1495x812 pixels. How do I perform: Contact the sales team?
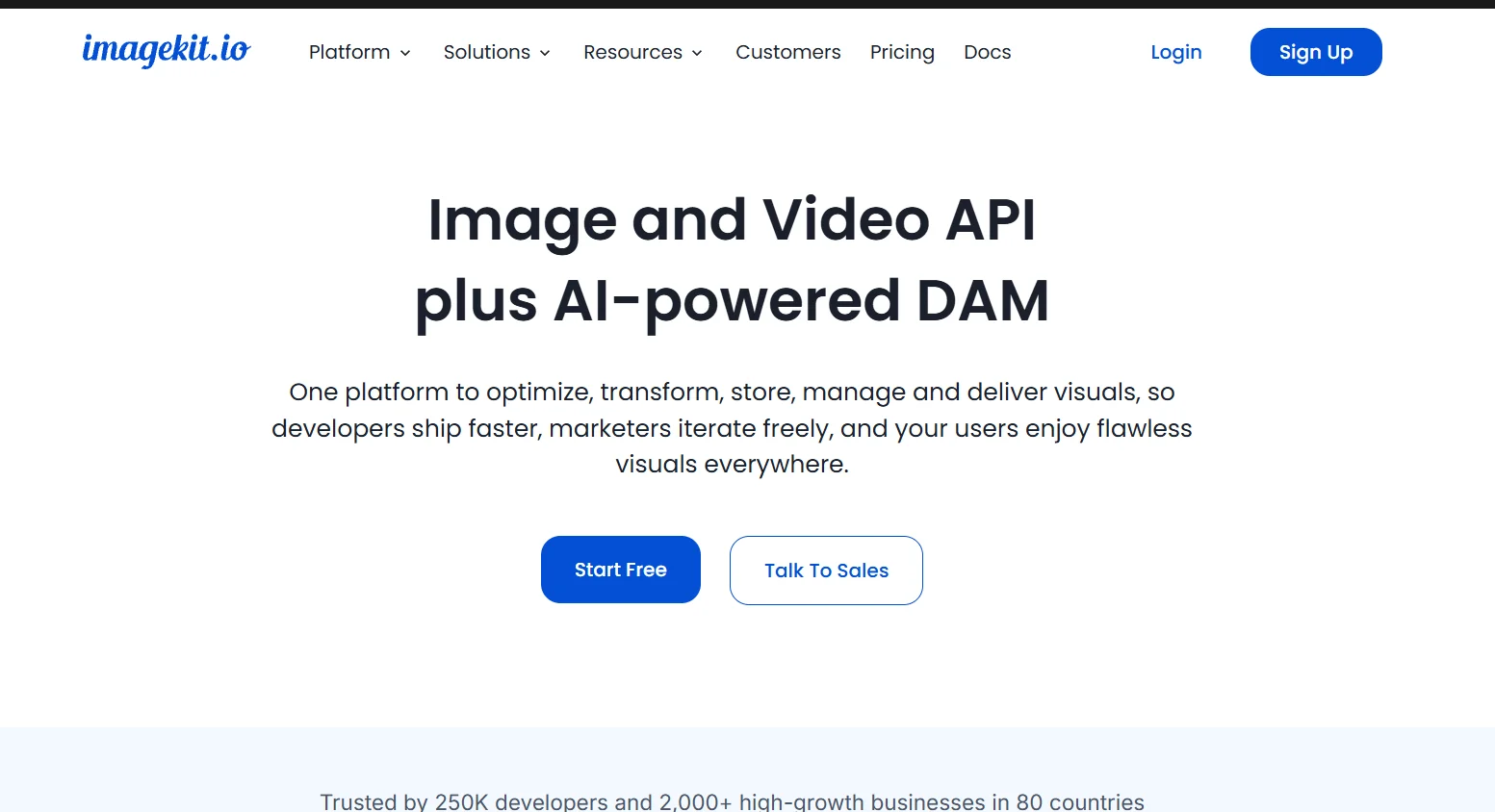[x=825, y=570]
